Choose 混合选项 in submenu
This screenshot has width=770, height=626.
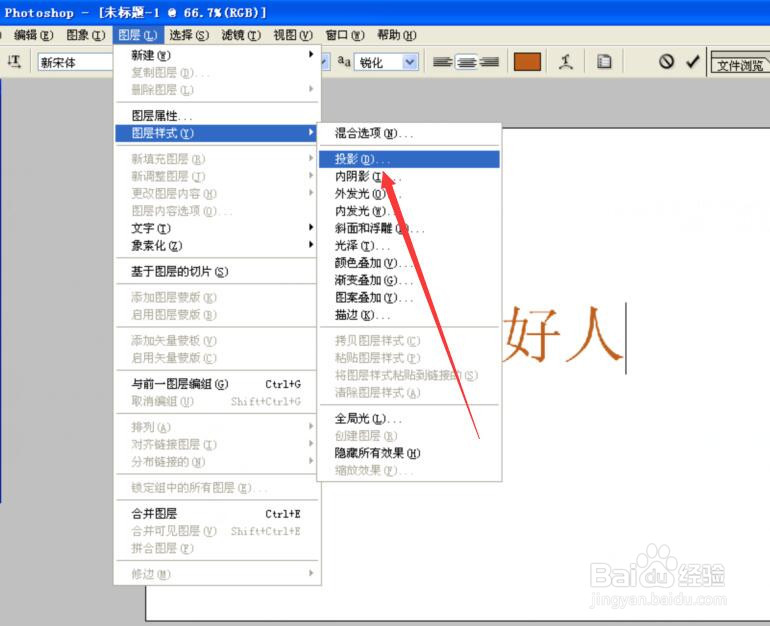click(x=410, y=133)
